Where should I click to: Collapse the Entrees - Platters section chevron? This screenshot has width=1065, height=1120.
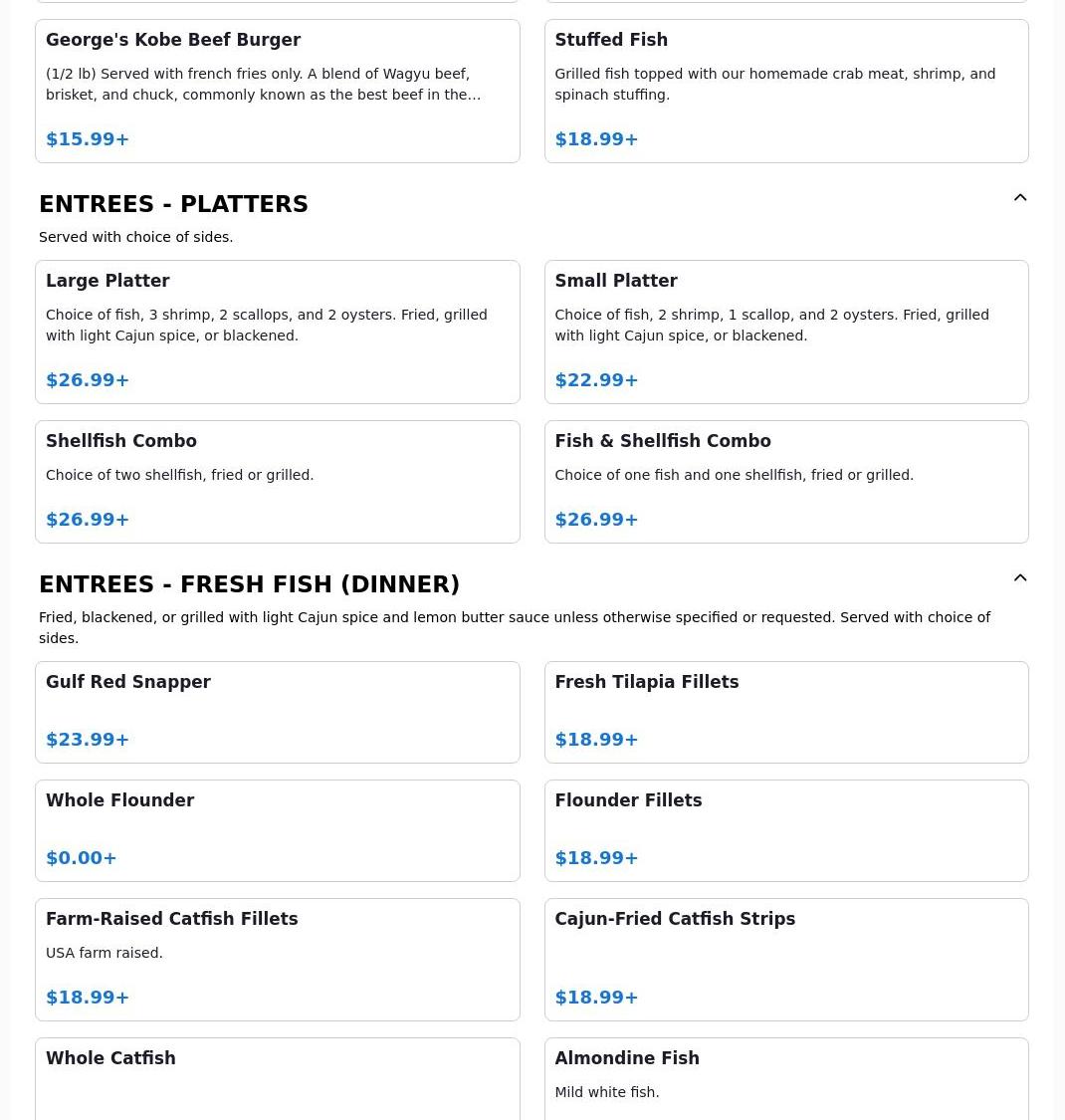click(1019, 198)
